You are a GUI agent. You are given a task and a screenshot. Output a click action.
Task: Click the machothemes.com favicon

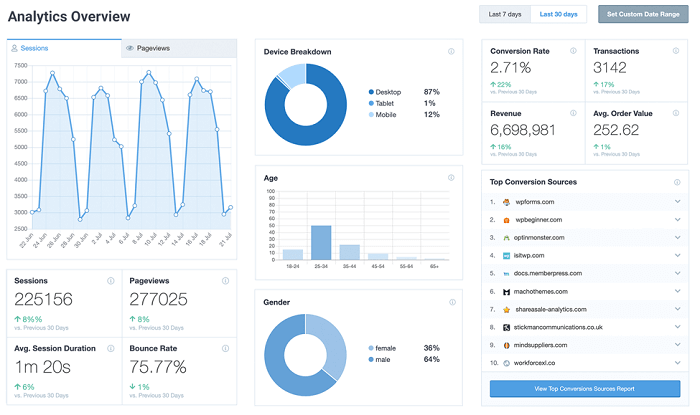(x=506, y=292)
